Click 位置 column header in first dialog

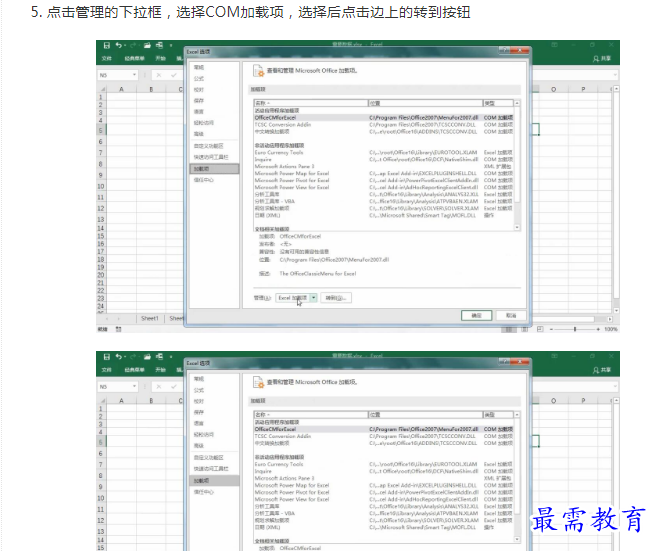coord(425,103)
